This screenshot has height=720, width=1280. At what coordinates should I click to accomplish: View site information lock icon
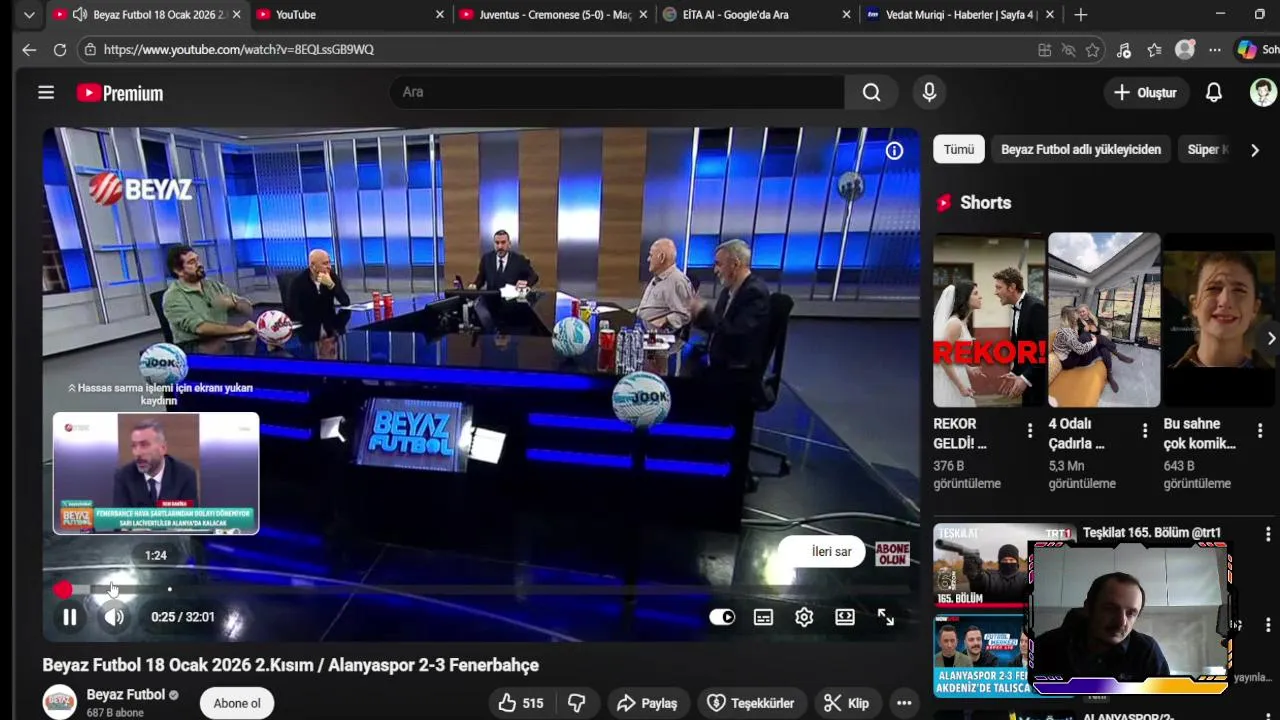pos(91,49)
